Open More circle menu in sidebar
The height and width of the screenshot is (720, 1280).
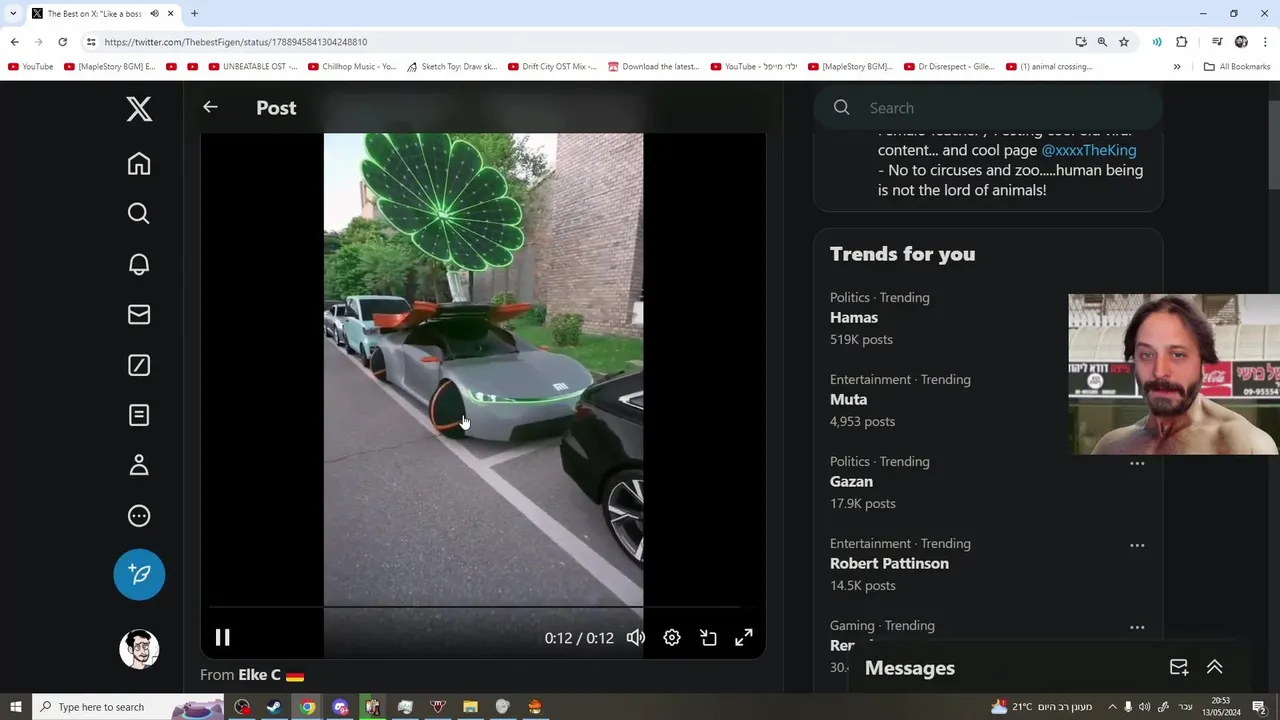[x=139, y=516]
